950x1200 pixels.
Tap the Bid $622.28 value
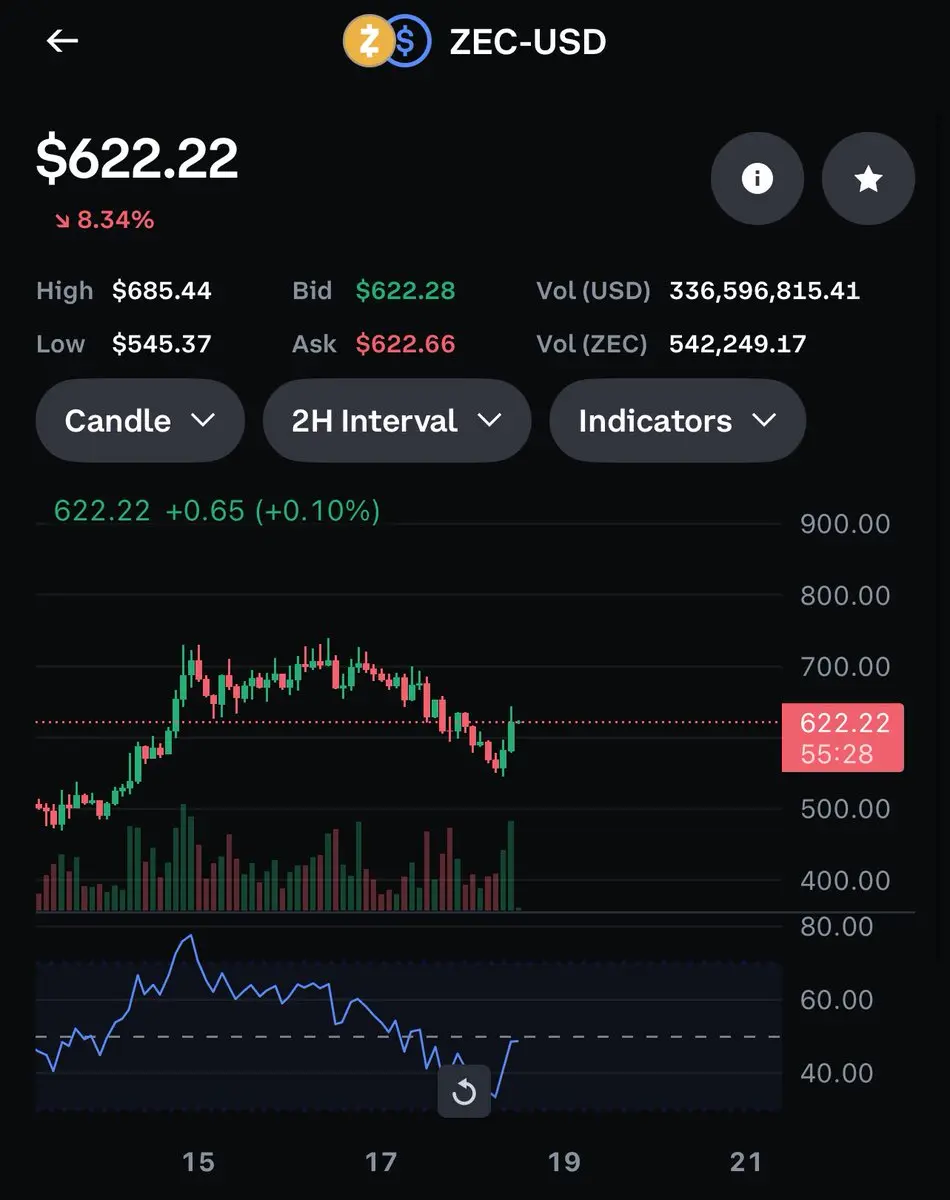405,291
